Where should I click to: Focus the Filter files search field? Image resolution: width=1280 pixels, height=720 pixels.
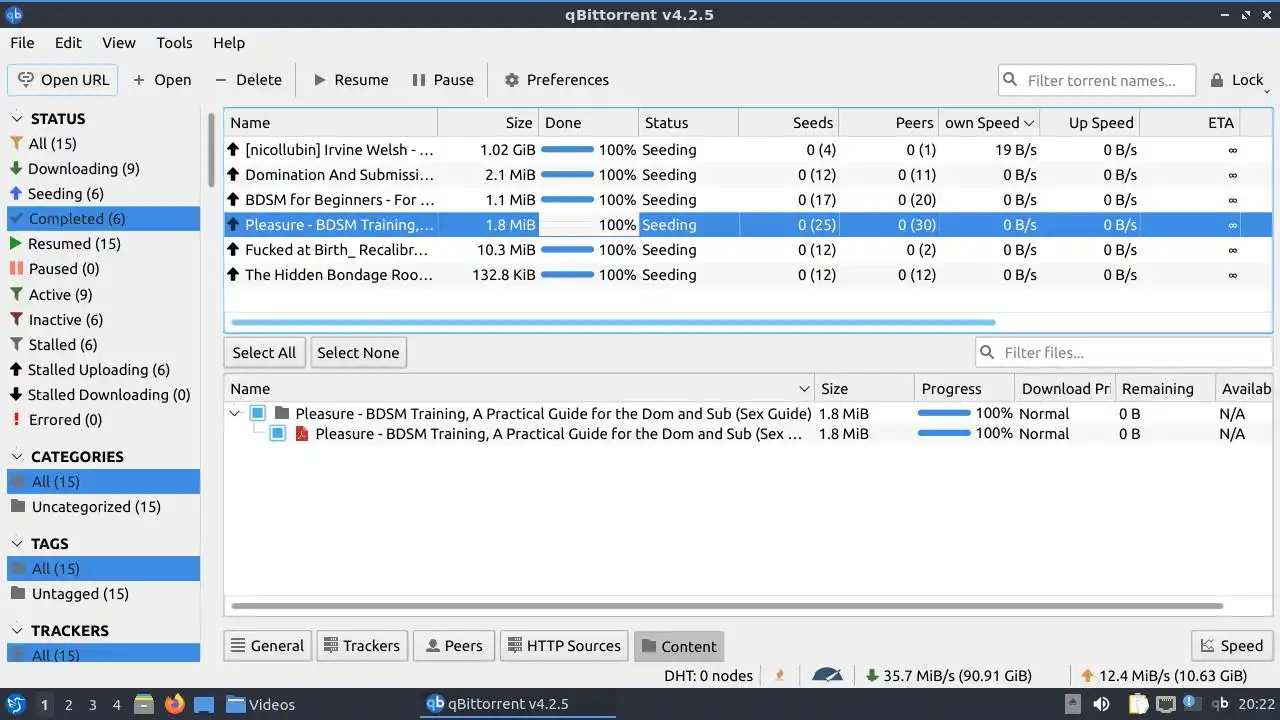(x=1124, y=352)
